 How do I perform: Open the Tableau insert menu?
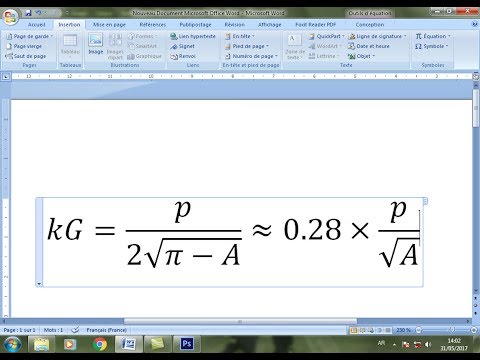click(x=70, y=45)
